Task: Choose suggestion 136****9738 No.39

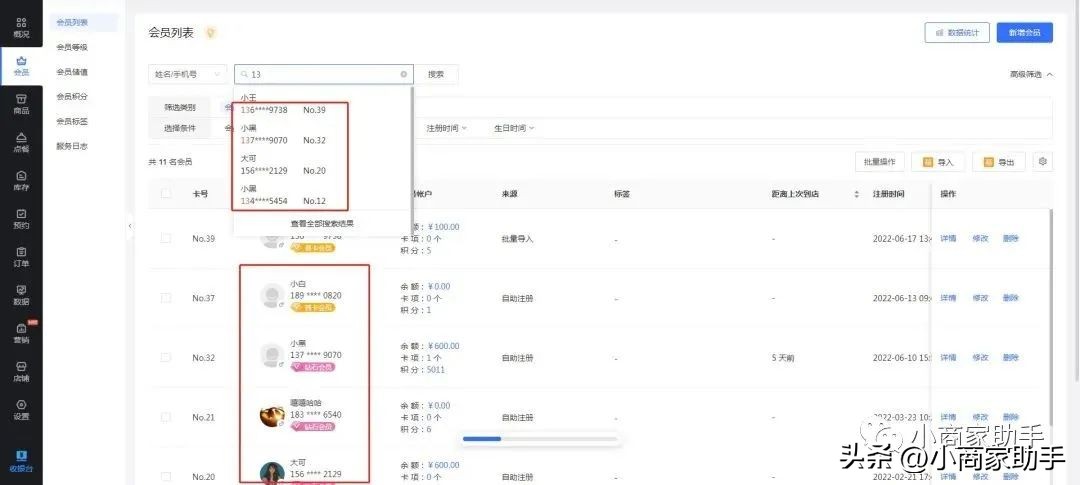Action: coord(323,105)
